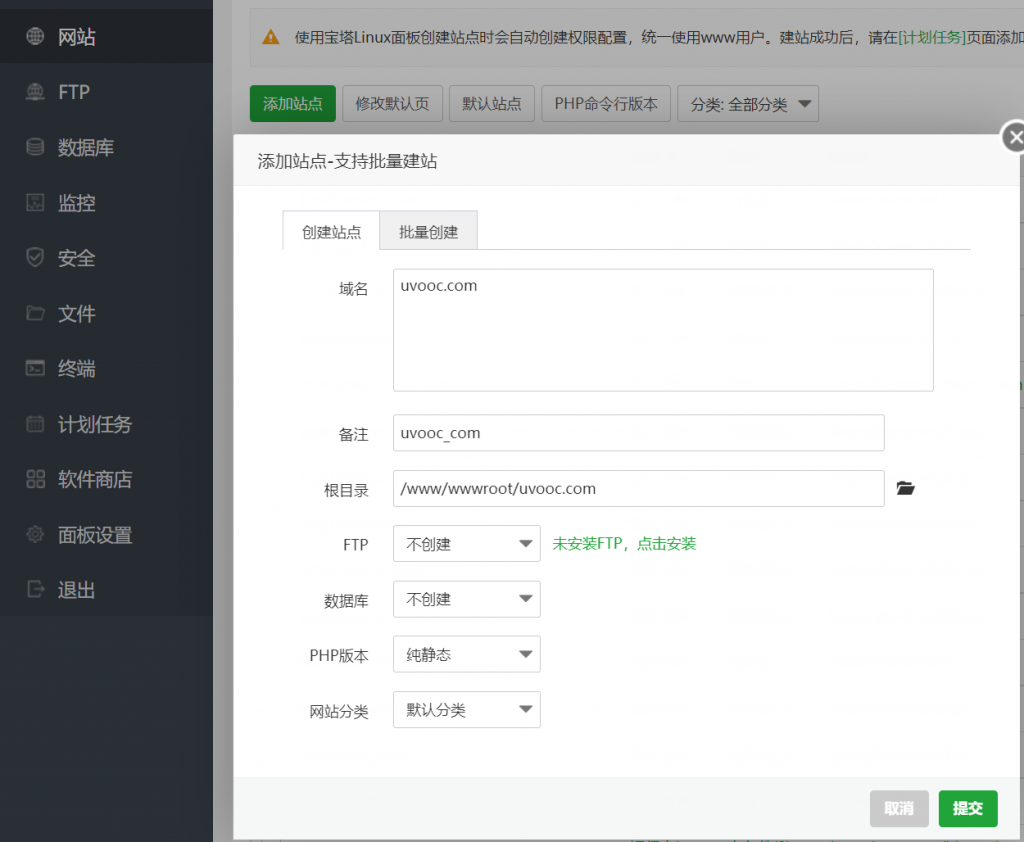The height and width of the screenshot is (842, 1024).
Task: Select the FTP sidebar icon
Action: [x=33, y=92]
